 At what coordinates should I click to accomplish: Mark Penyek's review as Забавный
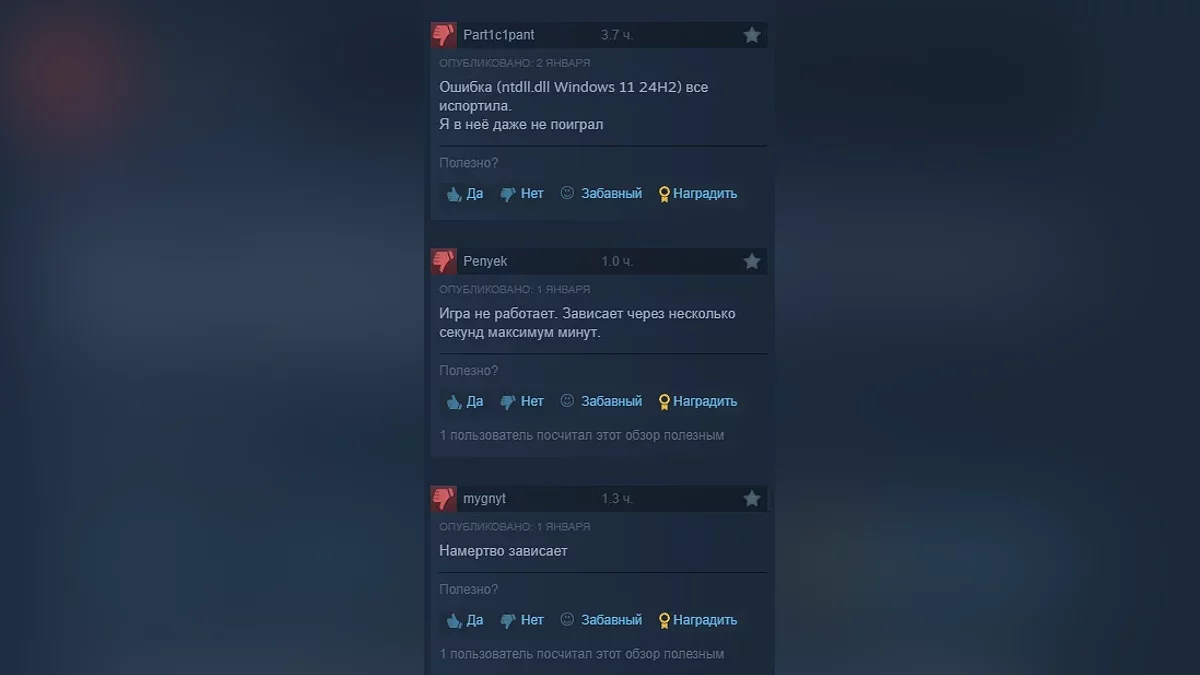coord(601,401)
